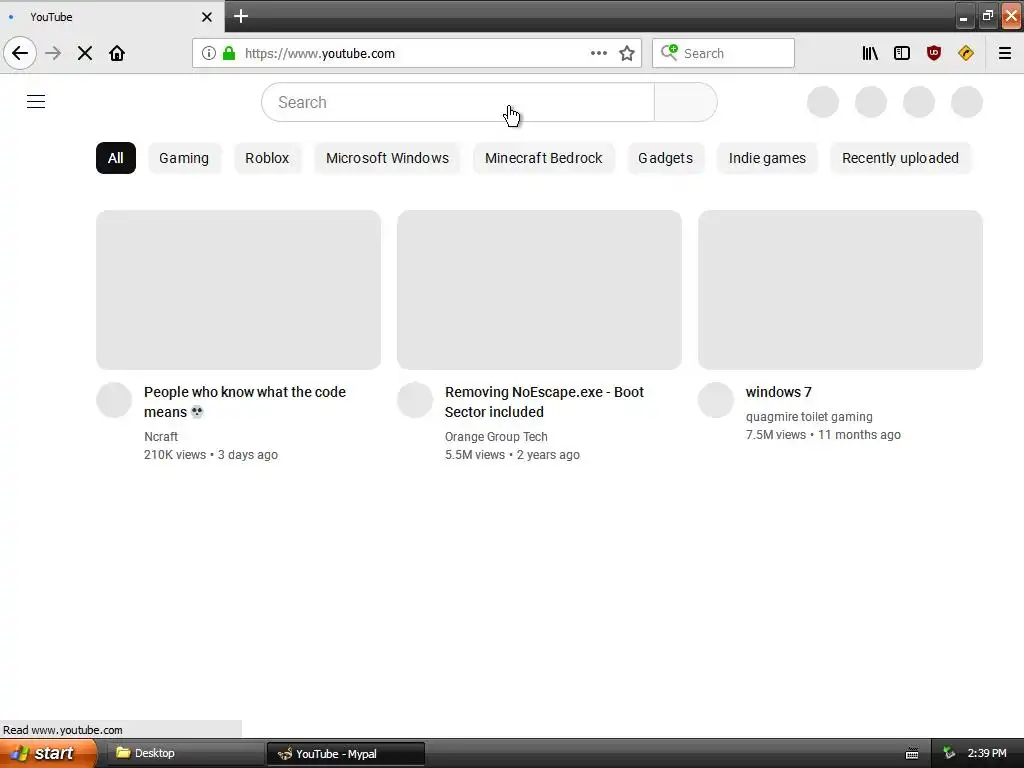Click the 5.5M views • 2 years ago text

coord(512,455)
